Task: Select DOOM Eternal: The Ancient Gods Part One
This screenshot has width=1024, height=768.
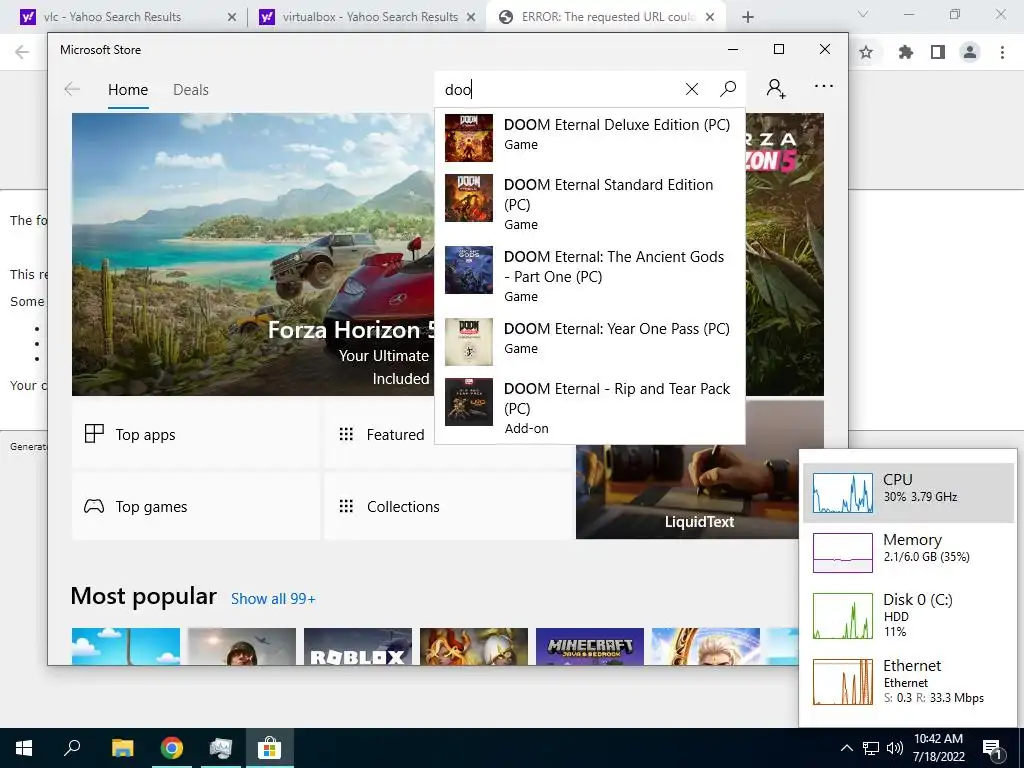Action: point(590,276)
